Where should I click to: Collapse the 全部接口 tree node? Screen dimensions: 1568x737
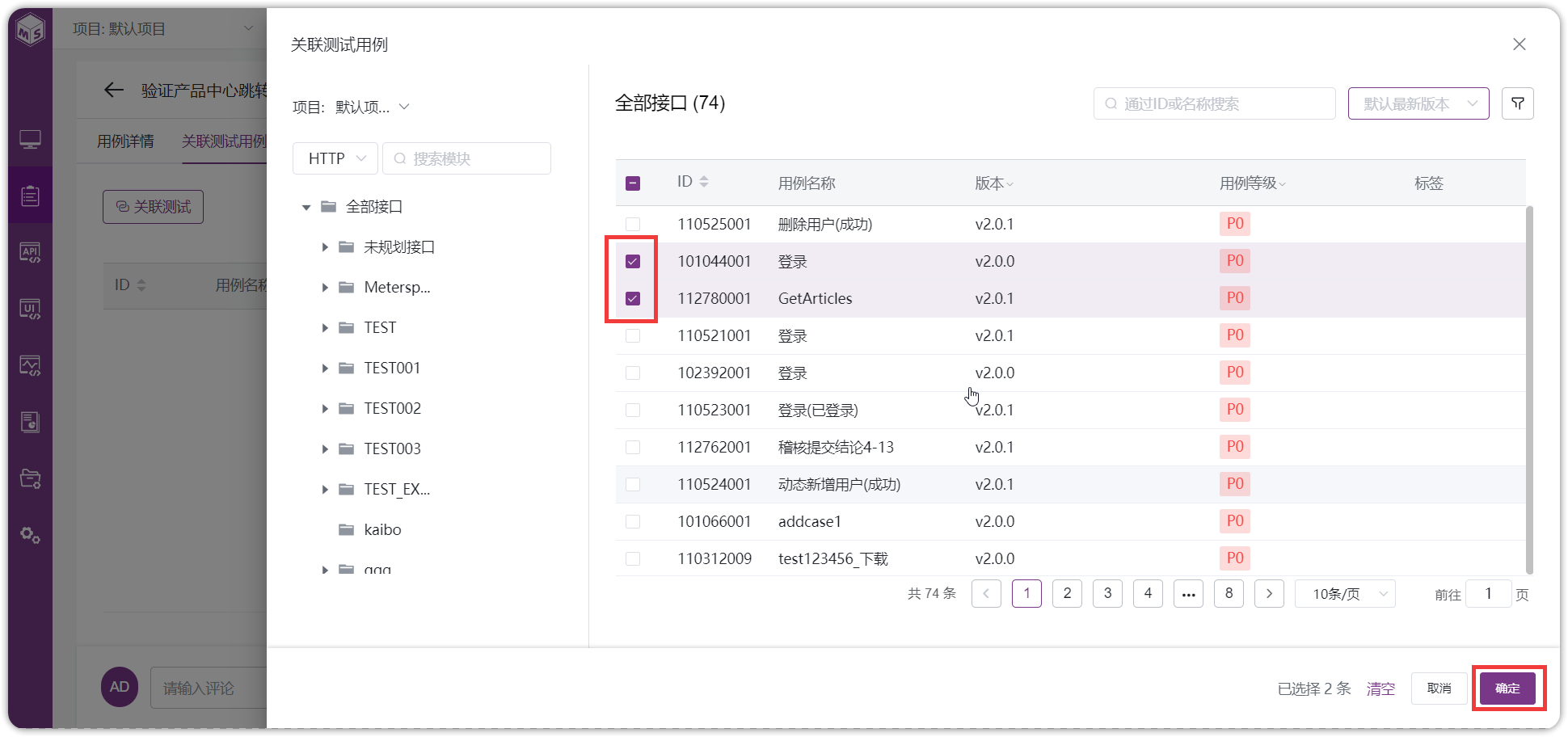click(306, 208)
